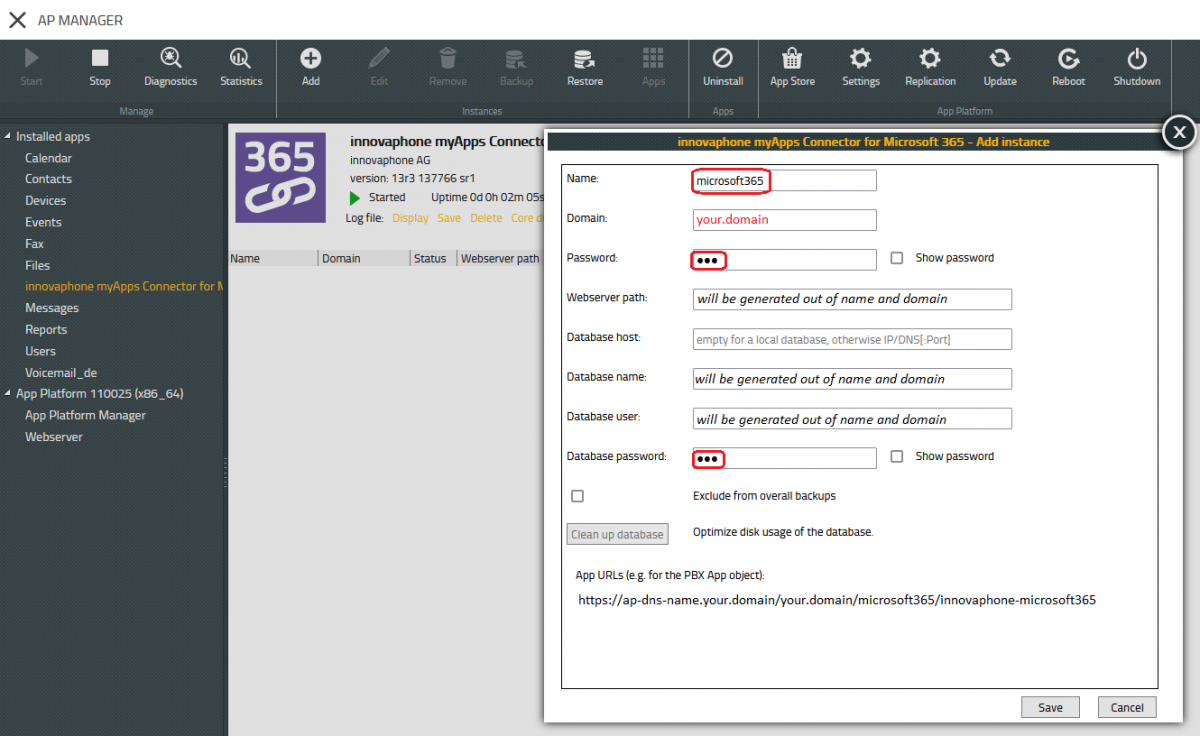Click the Stop instance toolbar icon

coord(100,59)
